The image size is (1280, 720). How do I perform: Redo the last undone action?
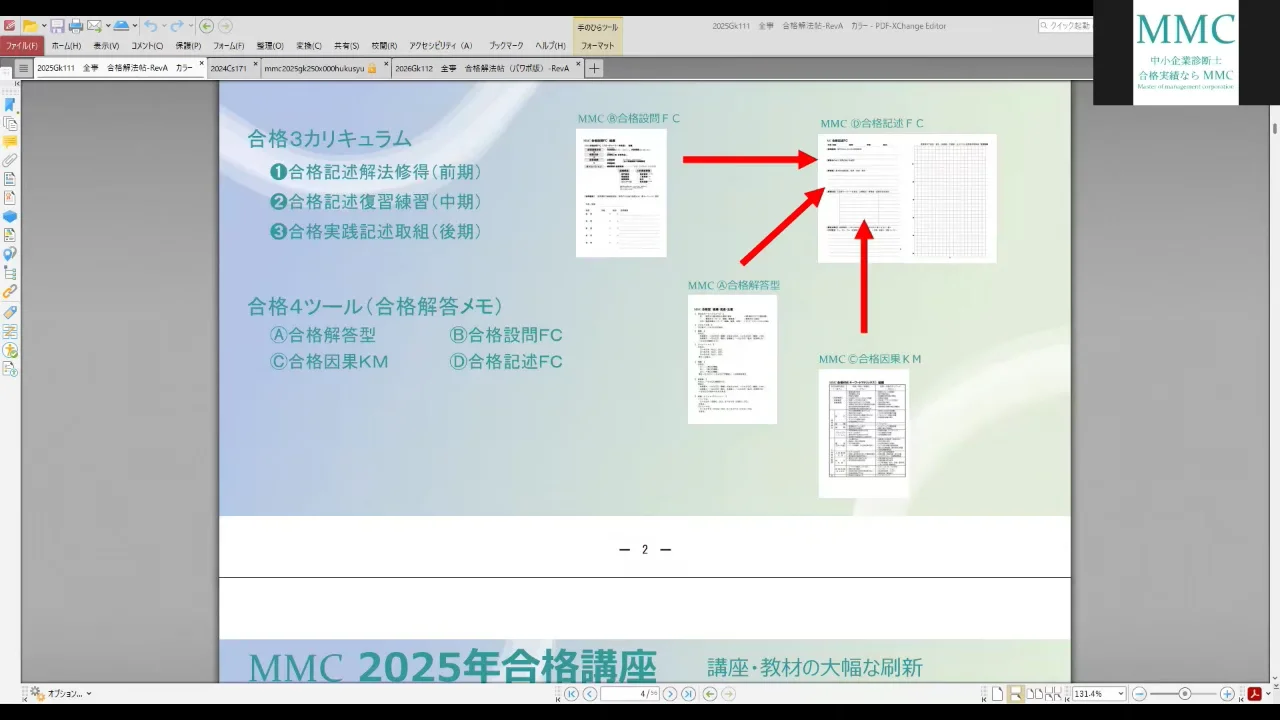coord(176,26)
